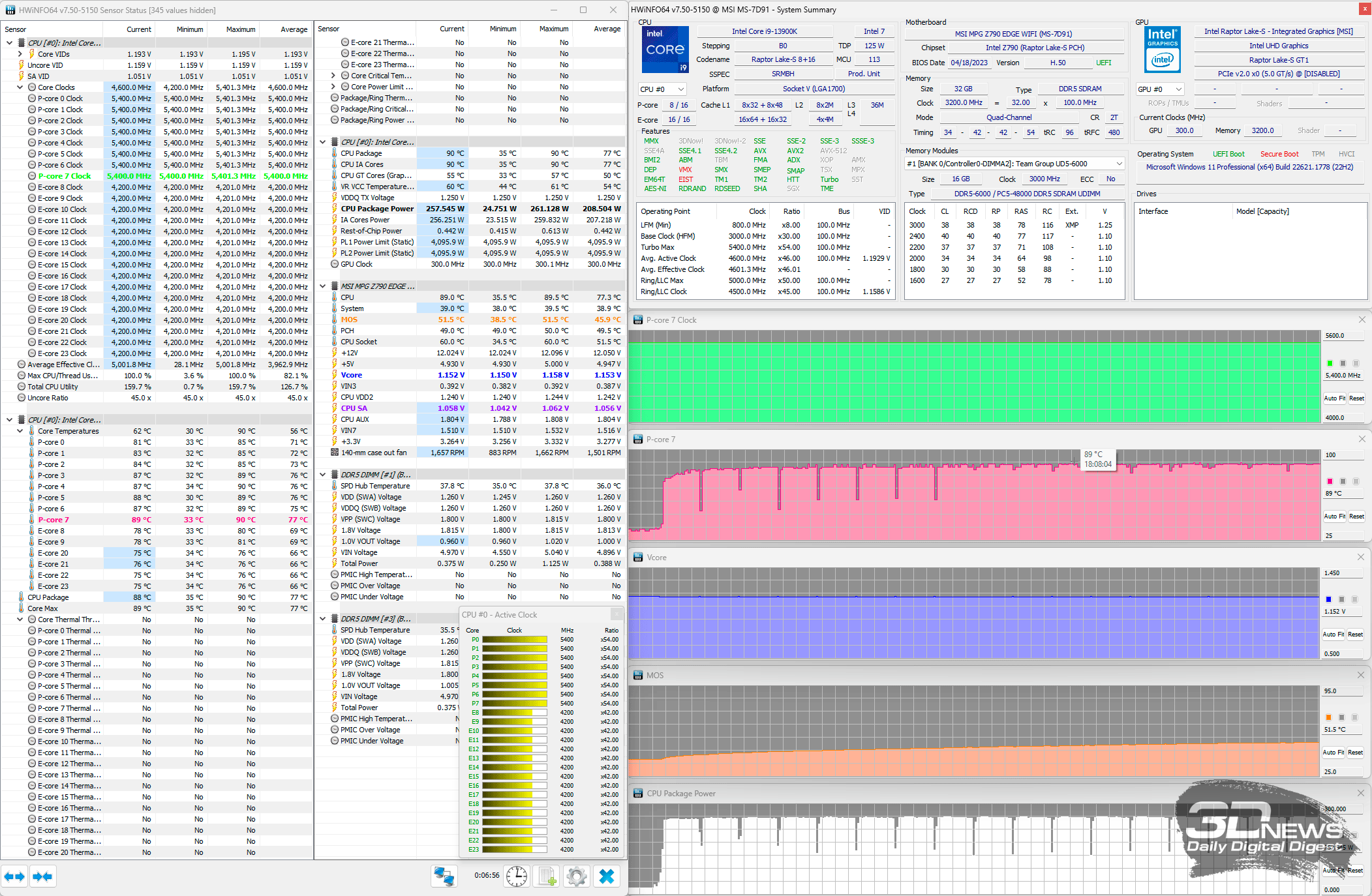Screen dimensions: 1372x896
Task: Click Auto Fit on the MOS graph
Action: [1333, 753]
